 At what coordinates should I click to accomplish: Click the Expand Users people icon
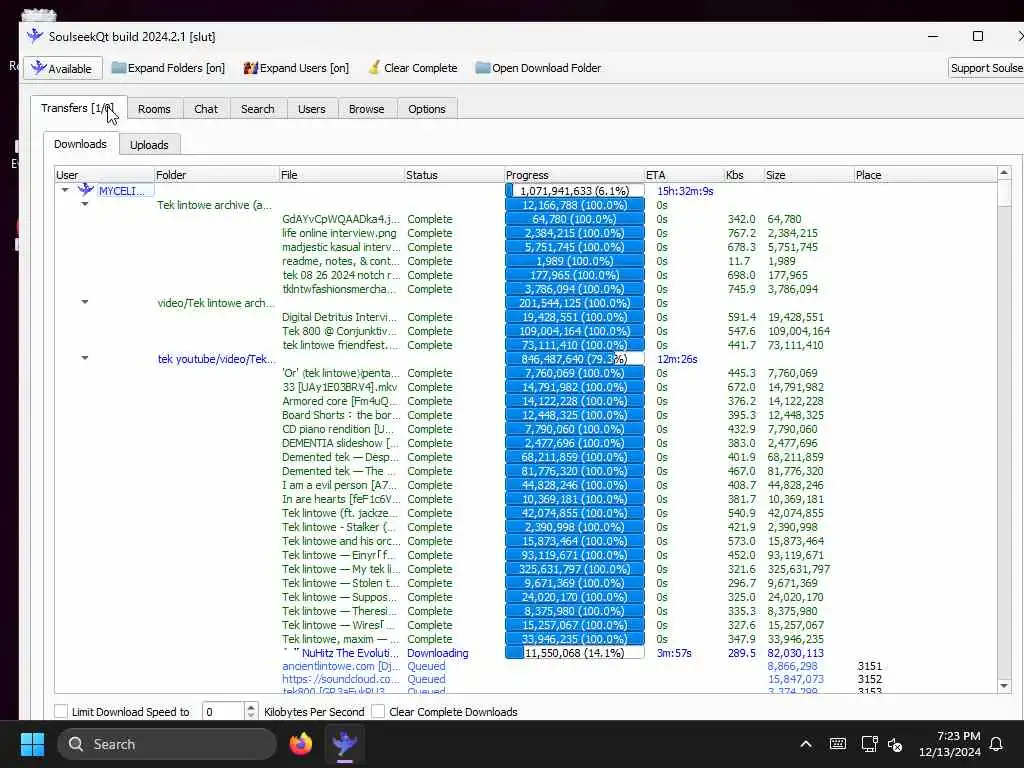click(x=251, y=67)
